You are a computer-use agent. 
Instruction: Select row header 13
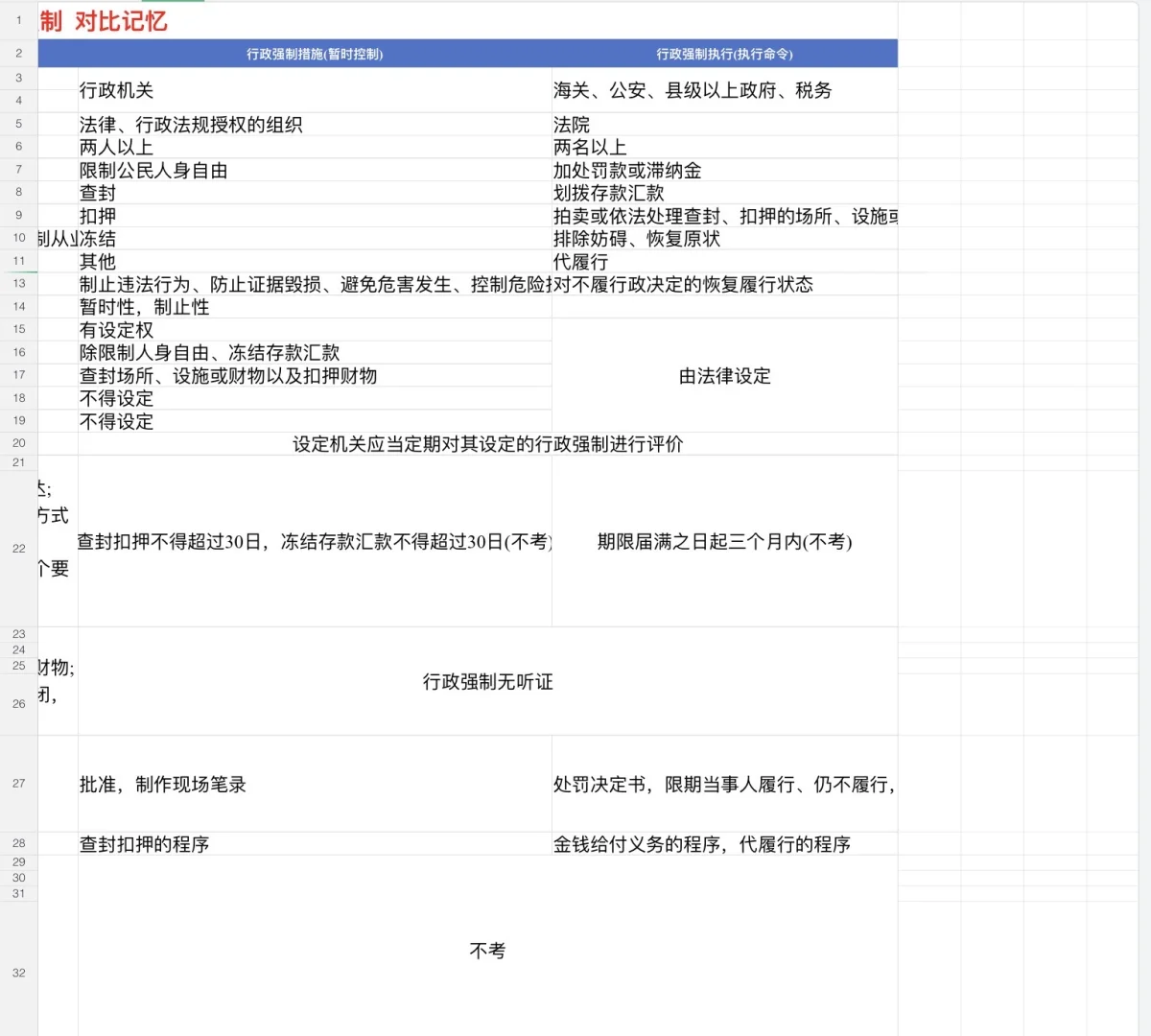[x=18, y=284]
